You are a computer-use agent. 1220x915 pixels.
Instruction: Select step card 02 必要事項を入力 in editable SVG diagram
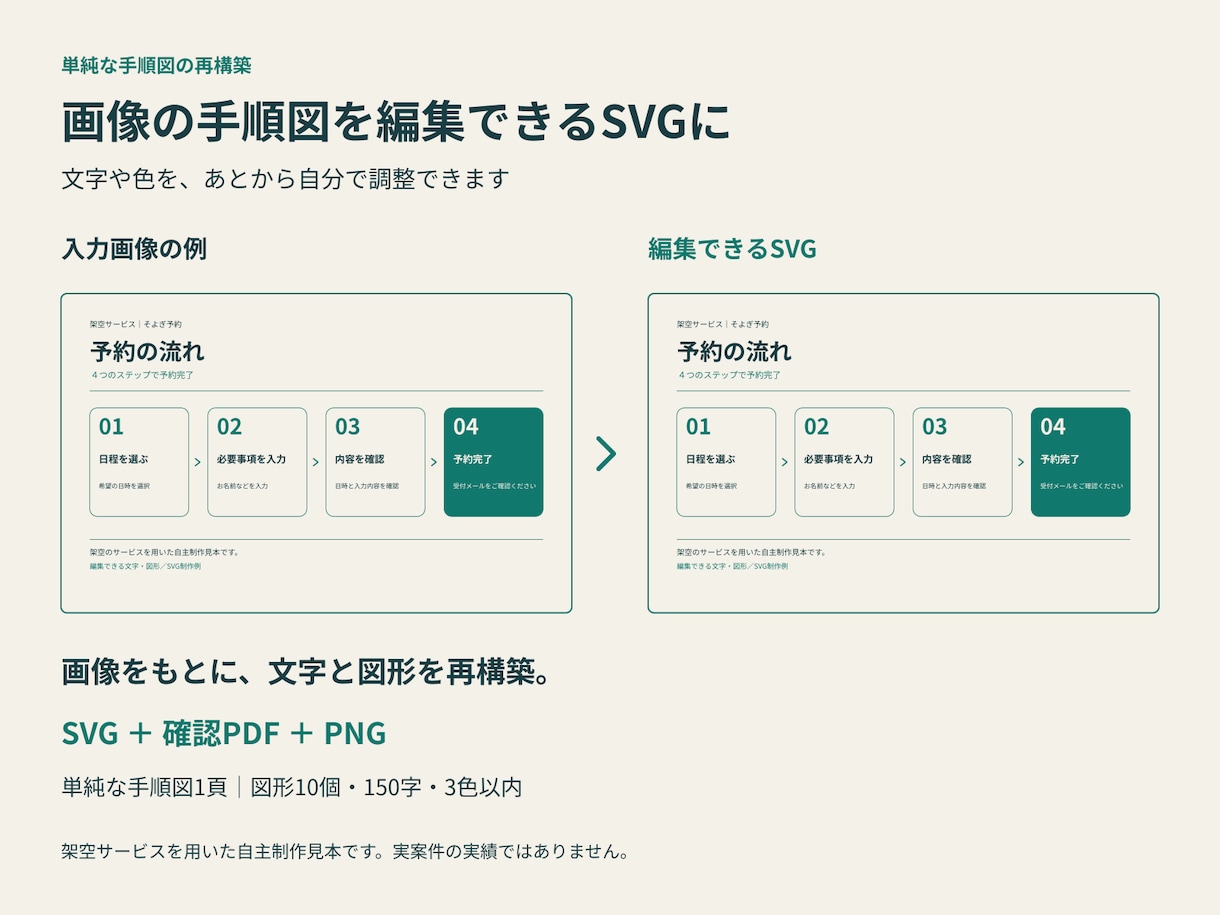tap(844, 462)
